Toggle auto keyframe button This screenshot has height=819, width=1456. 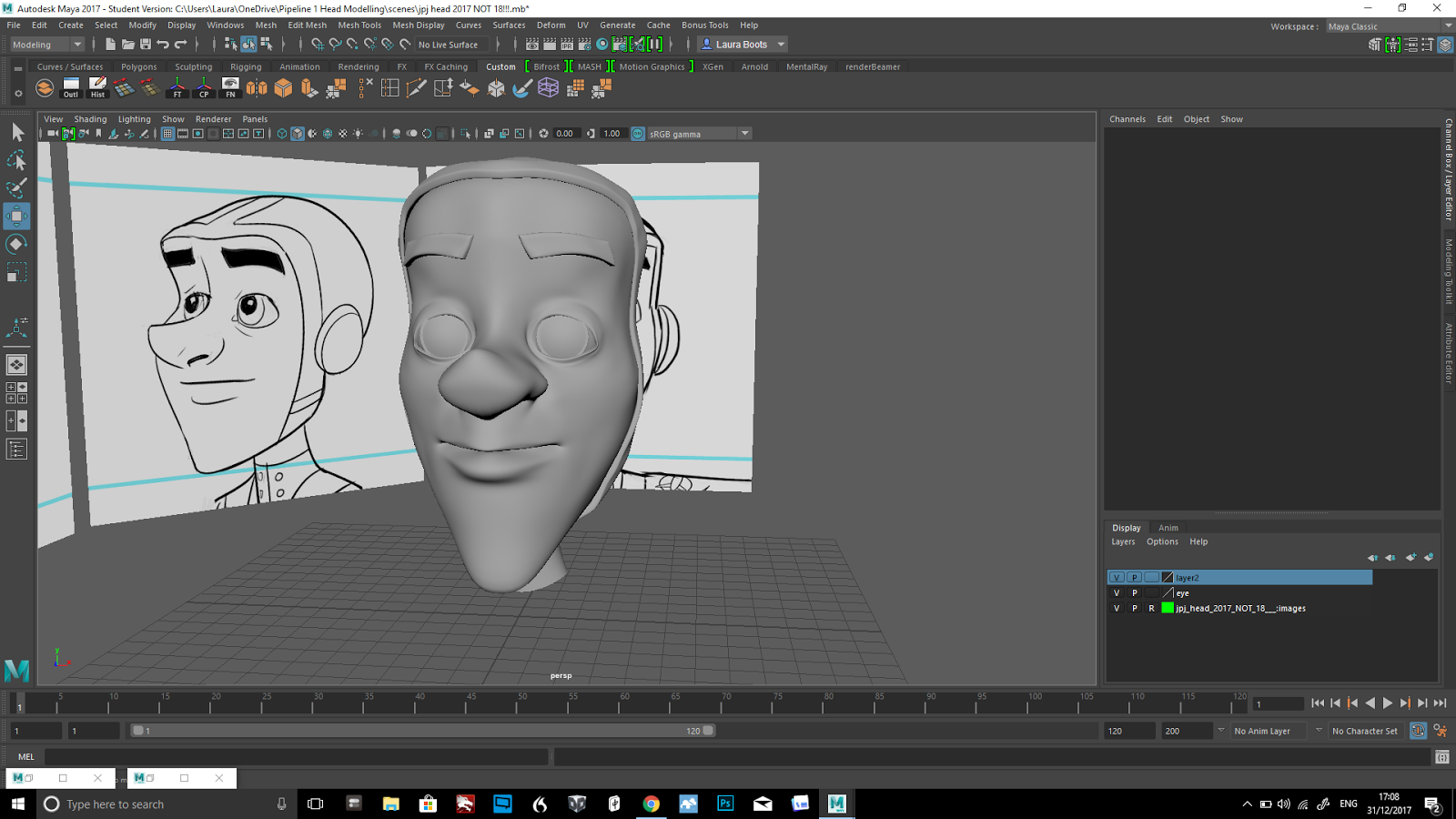tap(1418, 731)
